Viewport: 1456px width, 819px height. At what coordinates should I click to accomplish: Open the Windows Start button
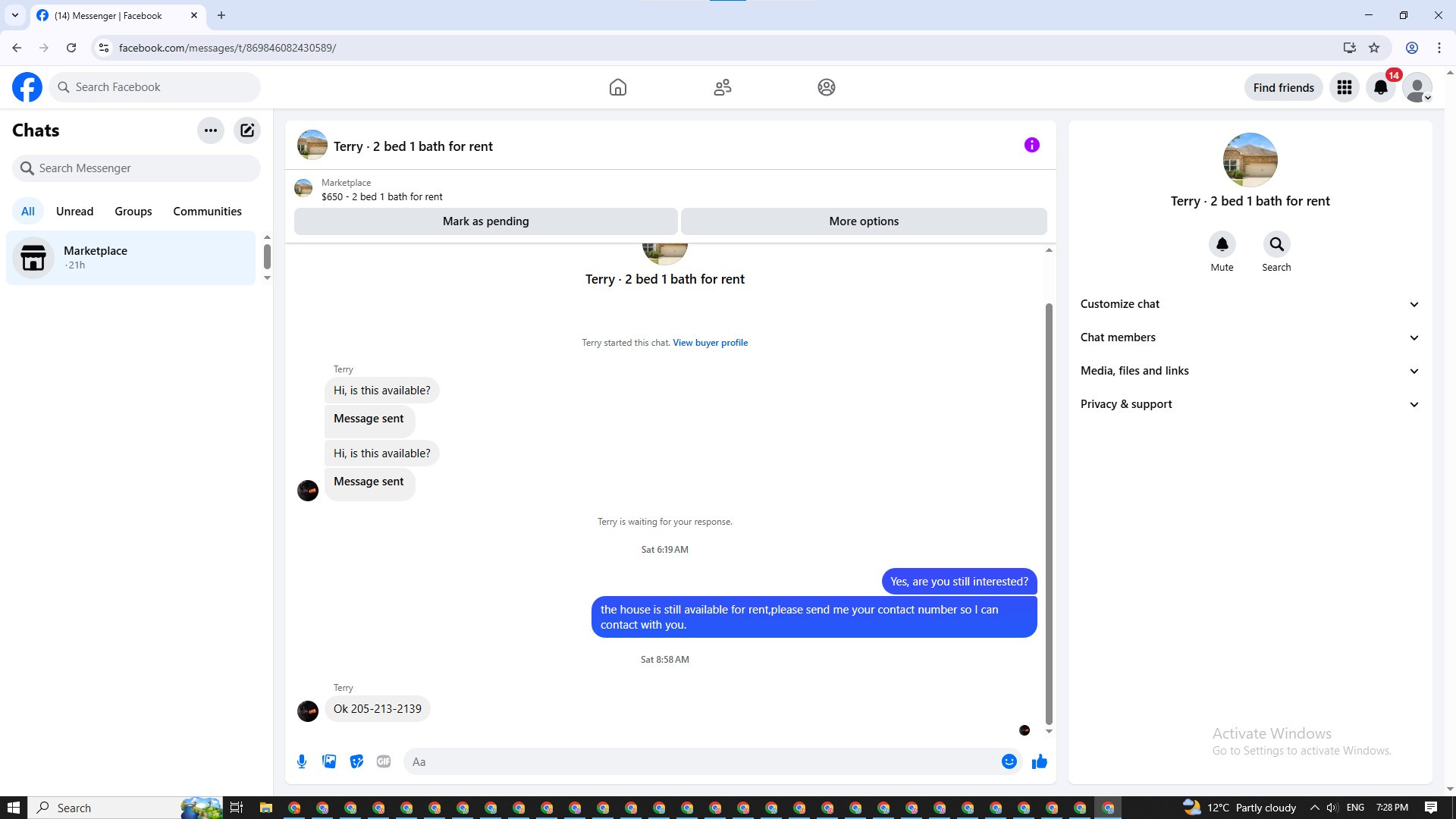tap(12, 808)
